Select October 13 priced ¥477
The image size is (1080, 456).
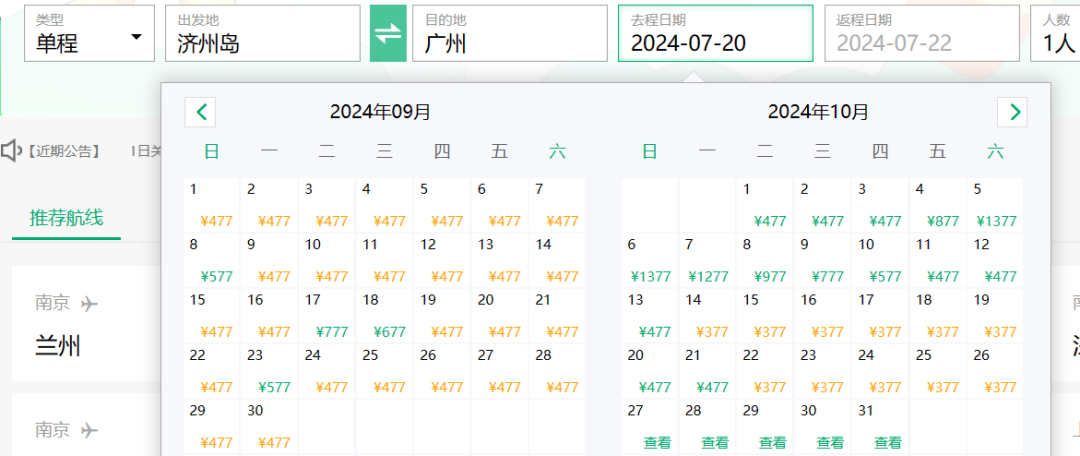(x=650, y=316)
